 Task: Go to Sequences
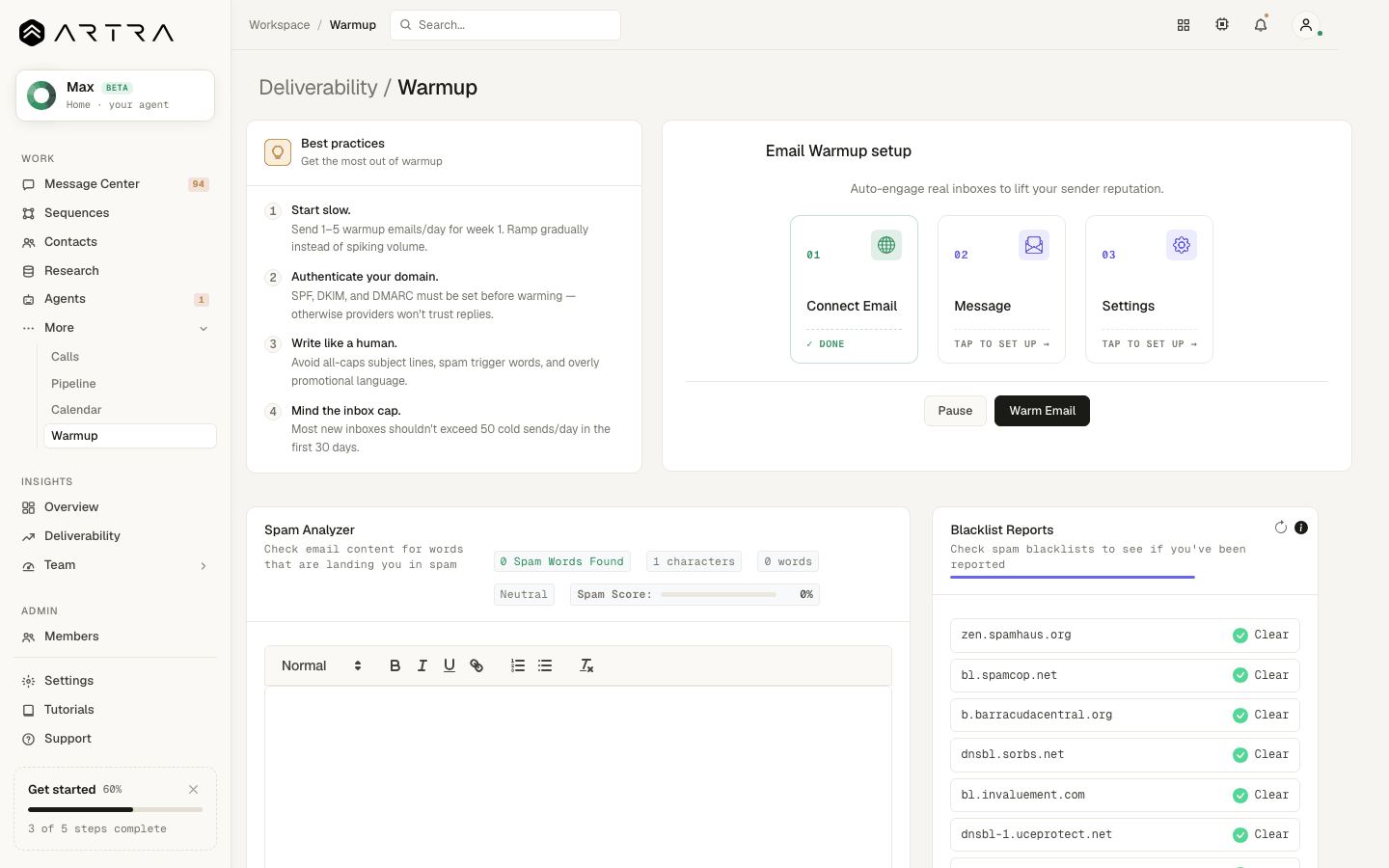(x=116, y=213)
